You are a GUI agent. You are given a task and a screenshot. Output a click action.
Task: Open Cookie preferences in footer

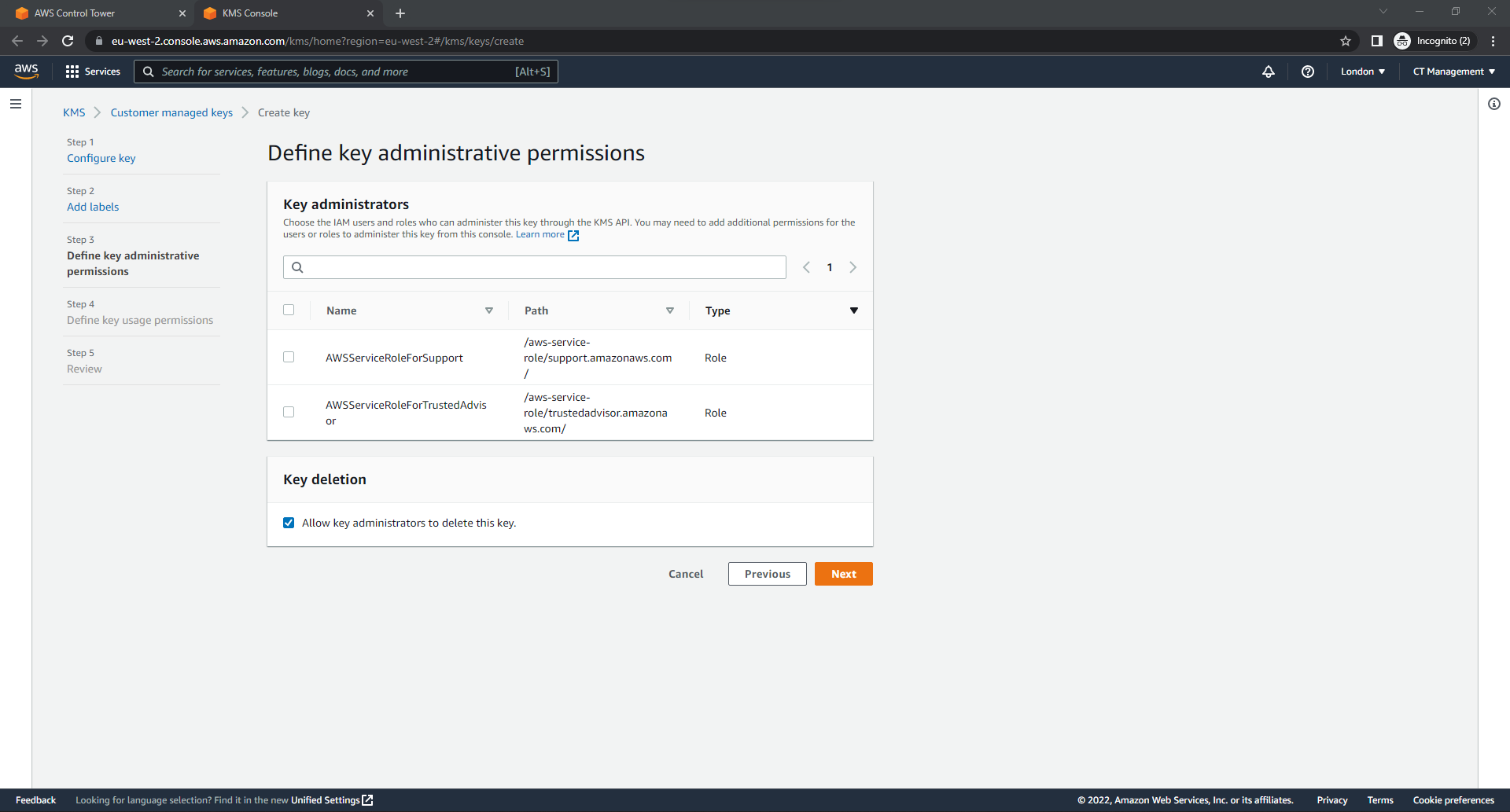coord(1453,800)
